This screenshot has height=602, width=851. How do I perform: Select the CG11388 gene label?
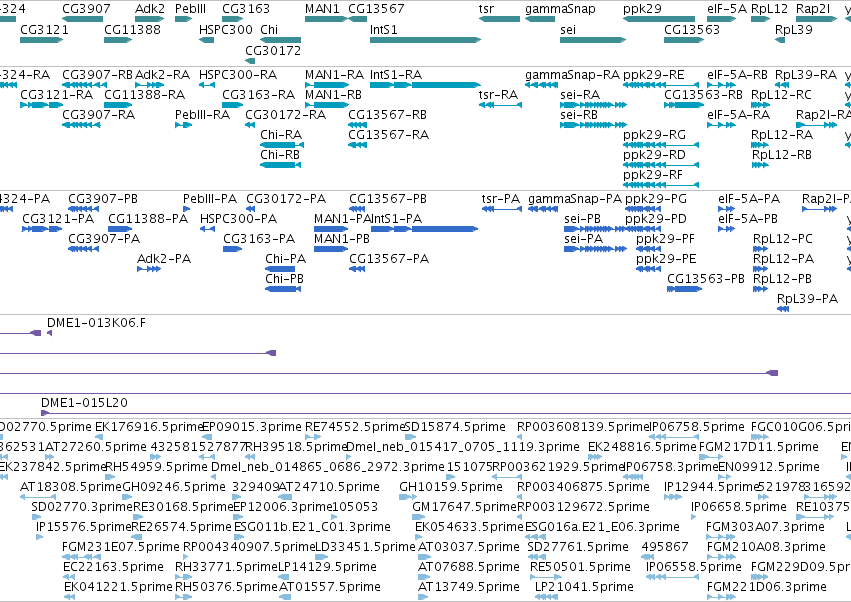point(132,29)
